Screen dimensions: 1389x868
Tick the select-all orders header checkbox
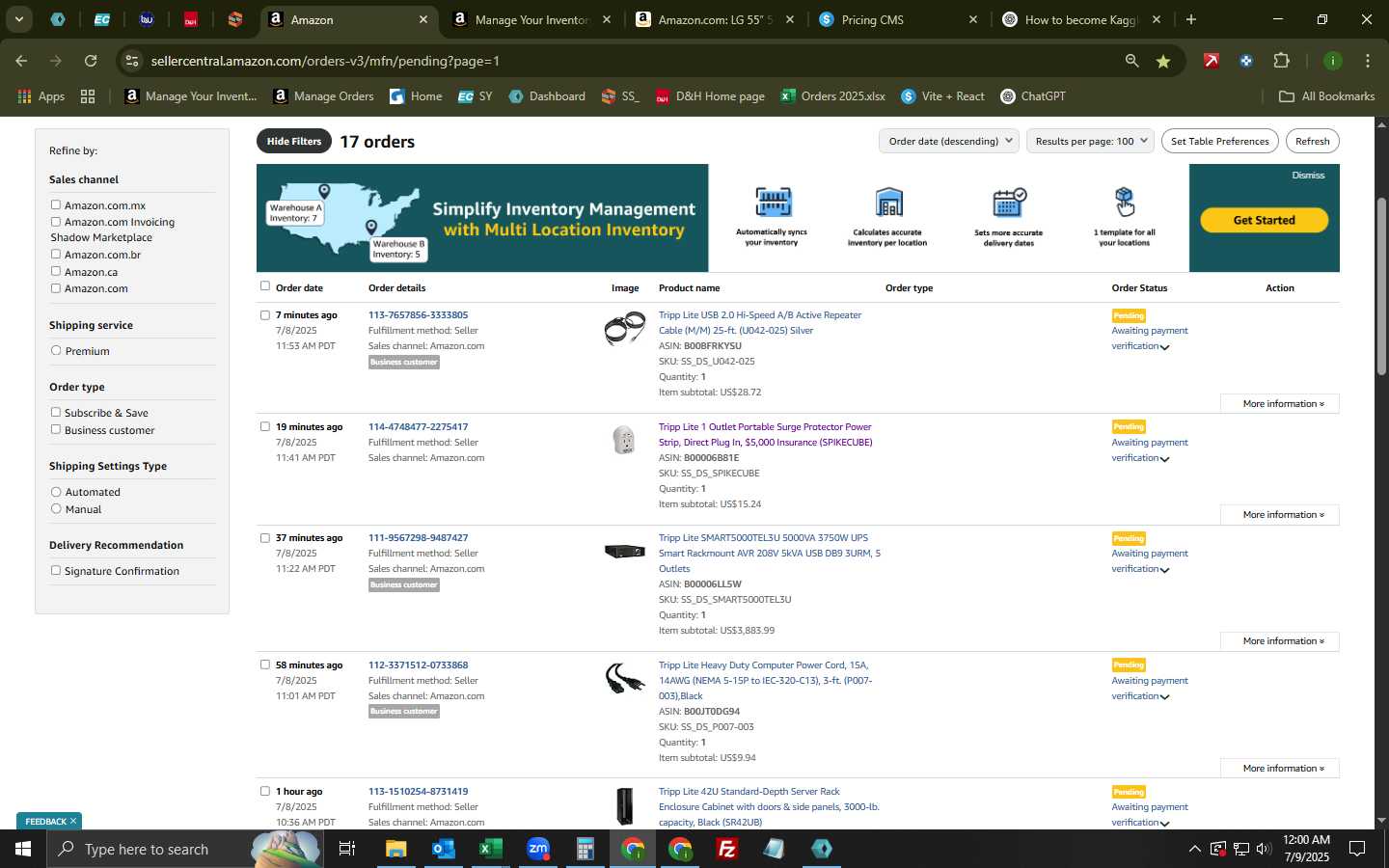click(265, 285)
